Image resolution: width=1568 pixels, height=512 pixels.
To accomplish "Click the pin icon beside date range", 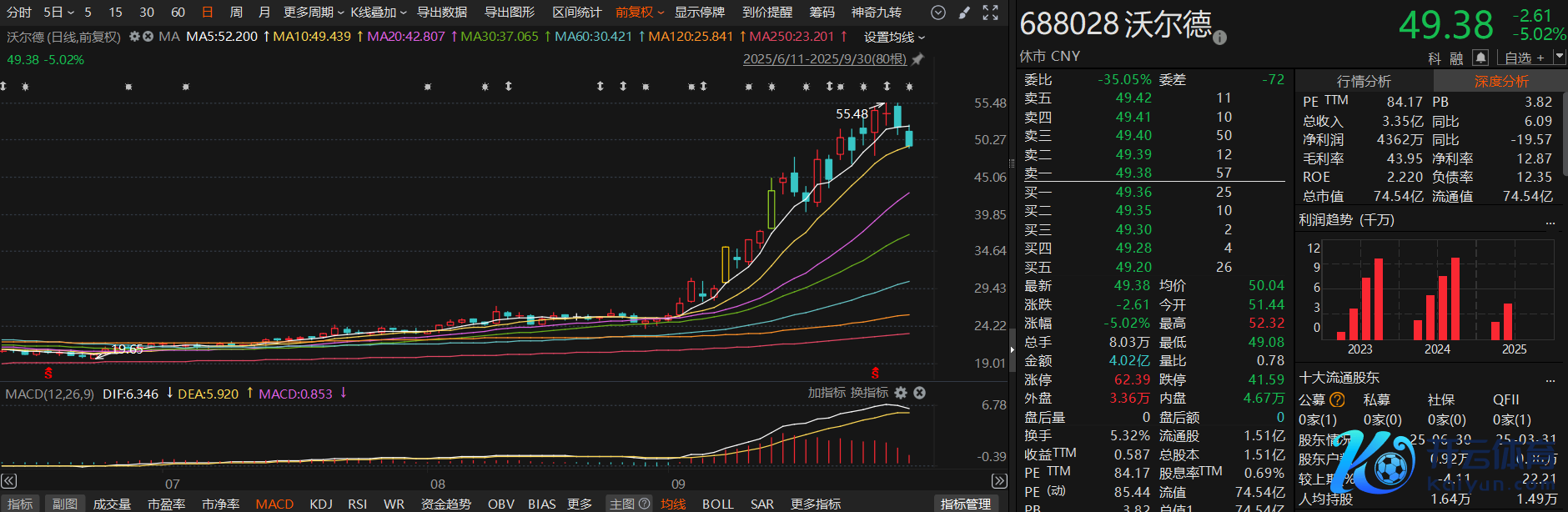I will pyautogui.click(x=917, y=59).
